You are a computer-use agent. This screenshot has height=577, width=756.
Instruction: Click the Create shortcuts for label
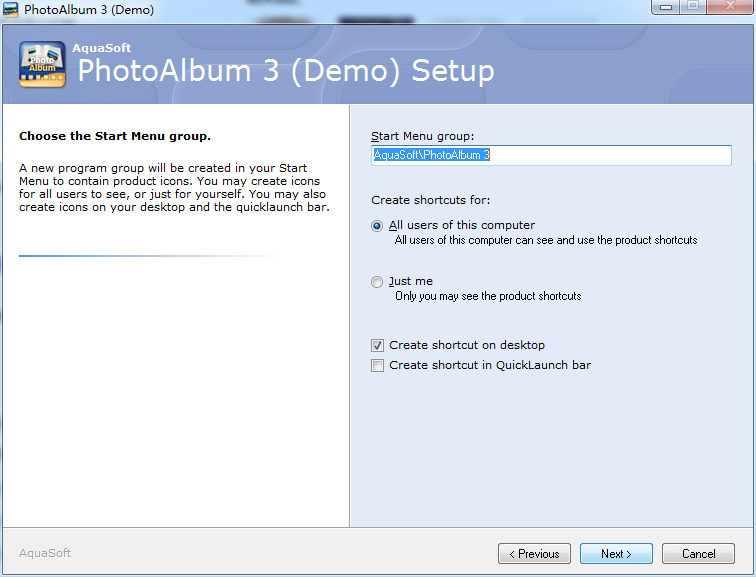pos(431,200)
